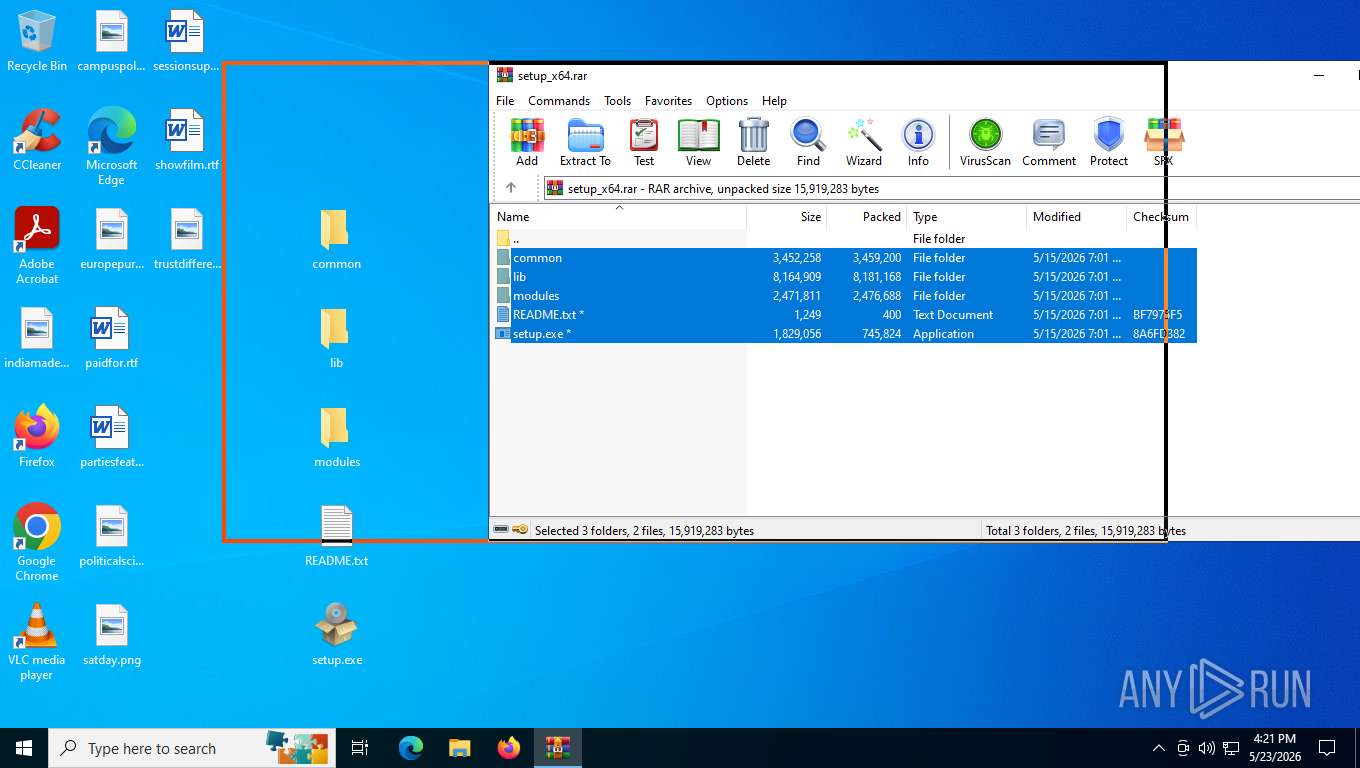
Task: Select the Delete toolbar icon
Action: 753,142
